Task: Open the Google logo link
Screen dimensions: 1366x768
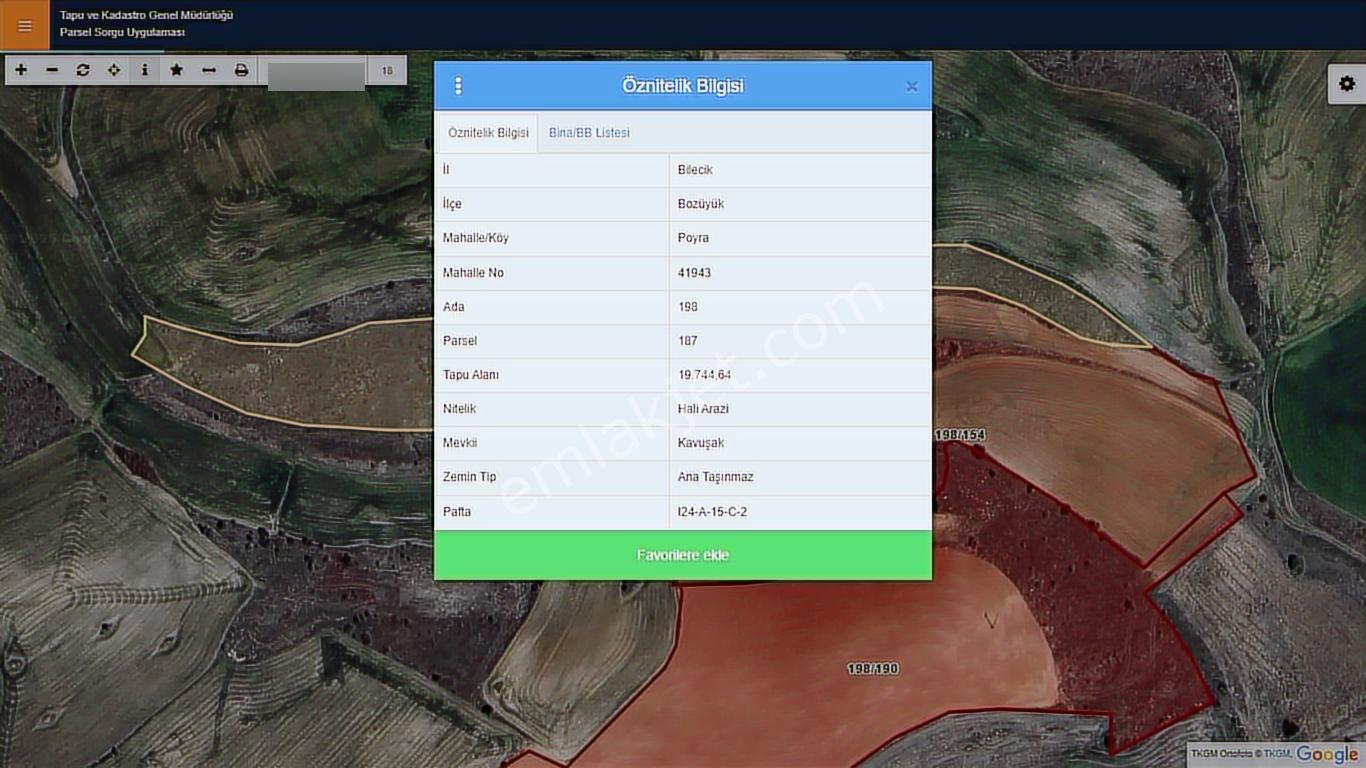Action: tap(1327, 755)
